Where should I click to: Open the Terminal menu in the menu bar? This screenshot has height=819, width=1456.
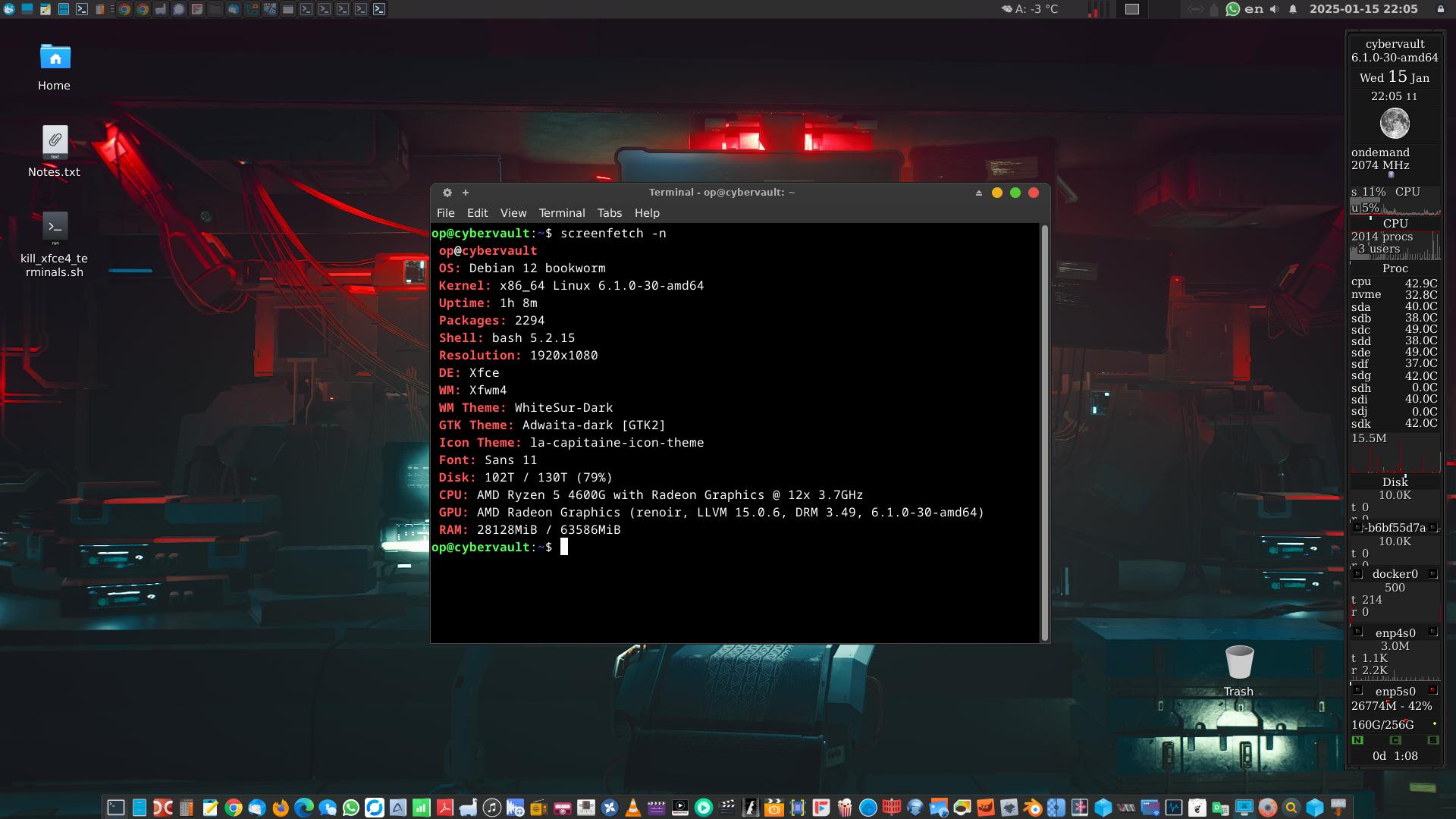561,213
